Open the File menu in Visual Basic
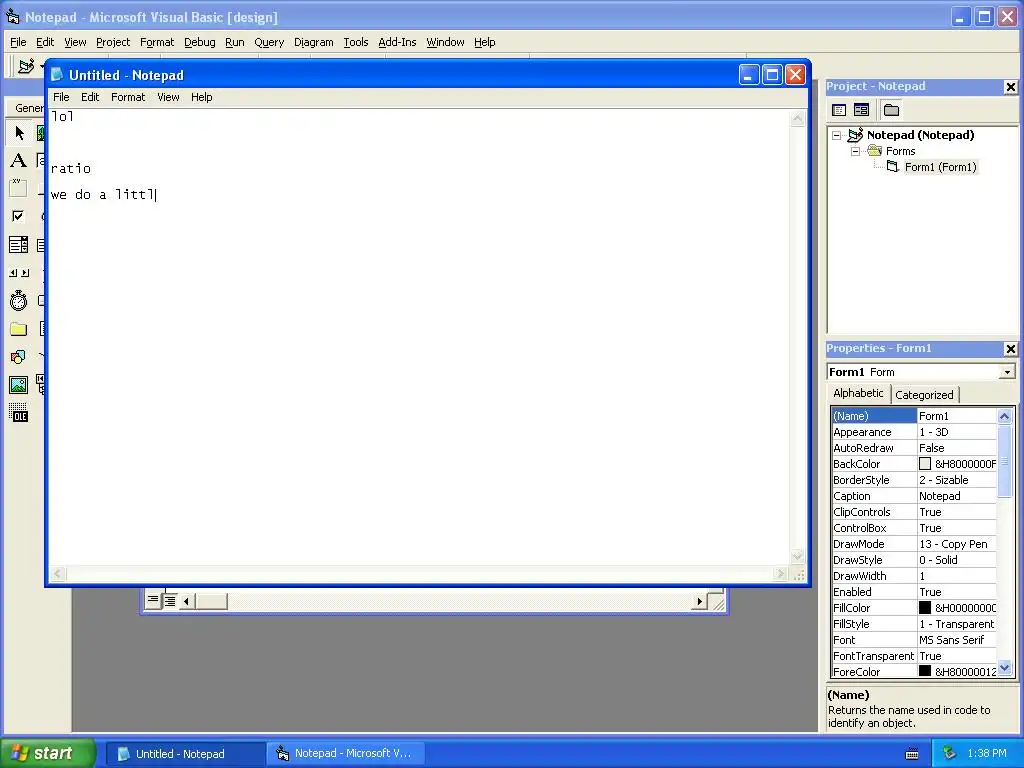 click(18, 42)
